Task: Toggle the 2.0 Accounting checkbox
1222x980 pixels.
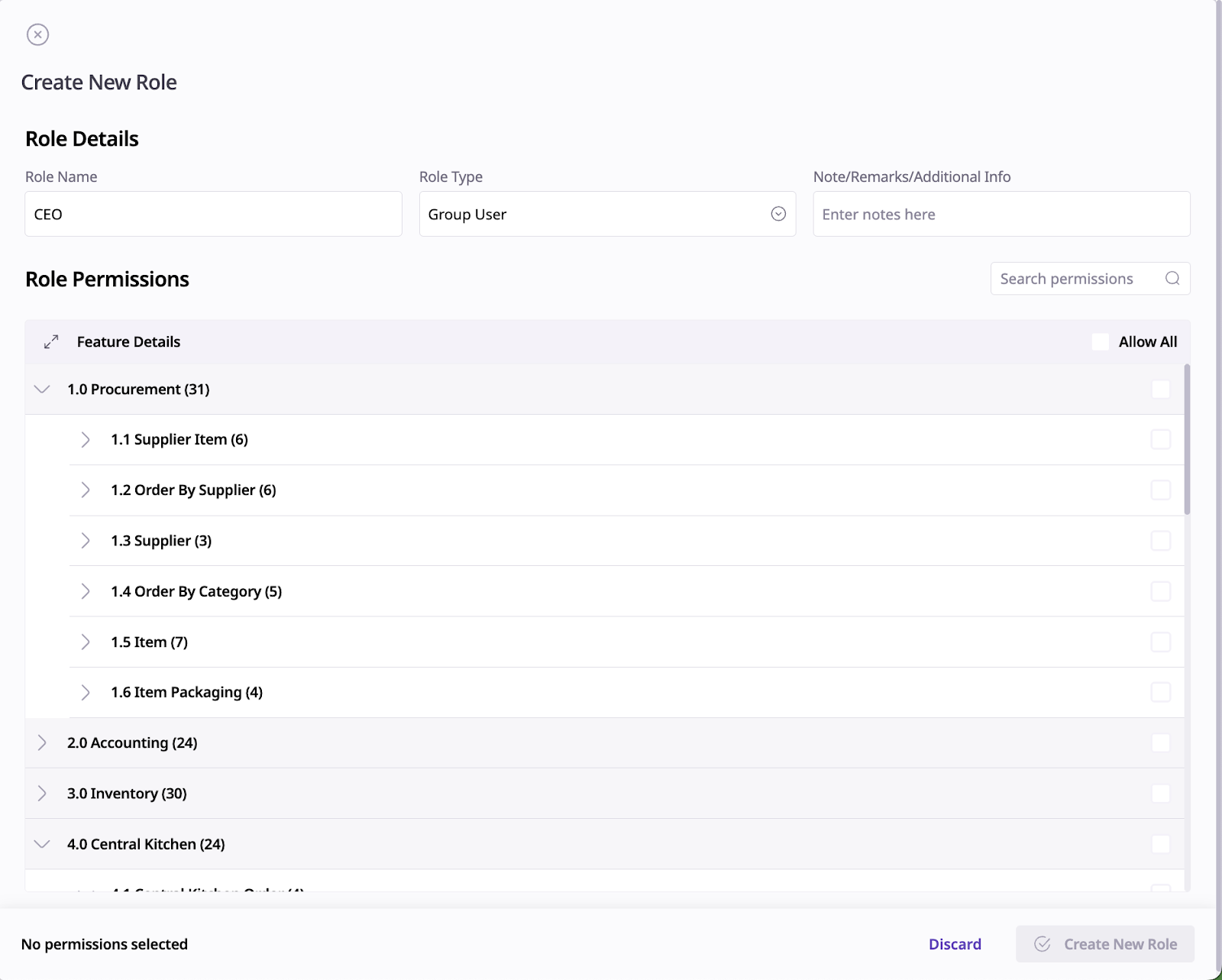Action: click(x=1160, y=743)
